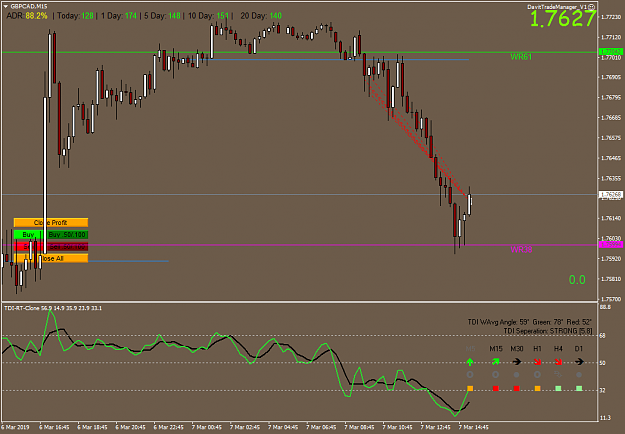625x434 pixels.
Task: Click the TDI-RT-Clone indicator label
Action: tap(53, 308)
